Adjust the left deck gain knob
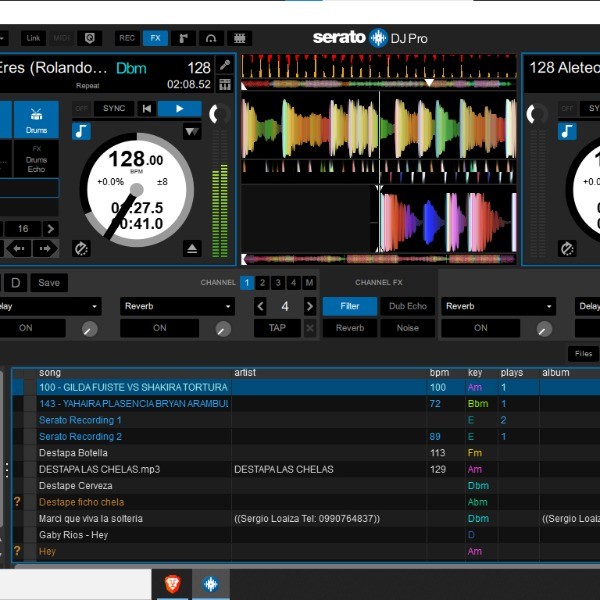Screen dimensions: 600x600 click(218, 115)
